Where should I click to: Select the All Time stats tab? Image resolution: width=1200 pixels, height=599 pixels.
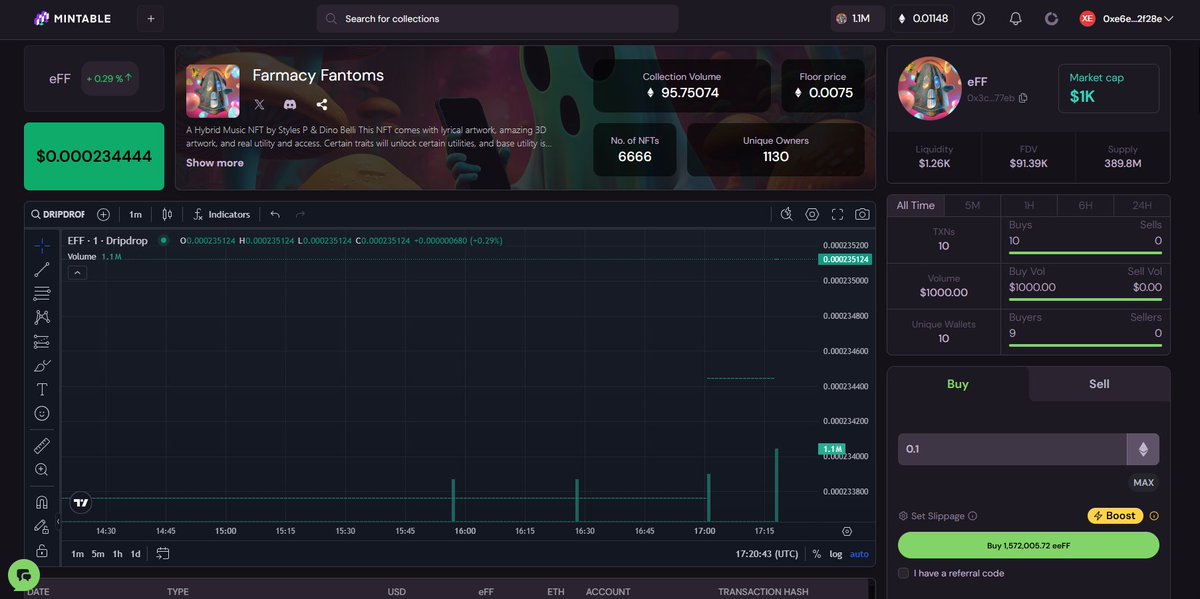(916, 205)
